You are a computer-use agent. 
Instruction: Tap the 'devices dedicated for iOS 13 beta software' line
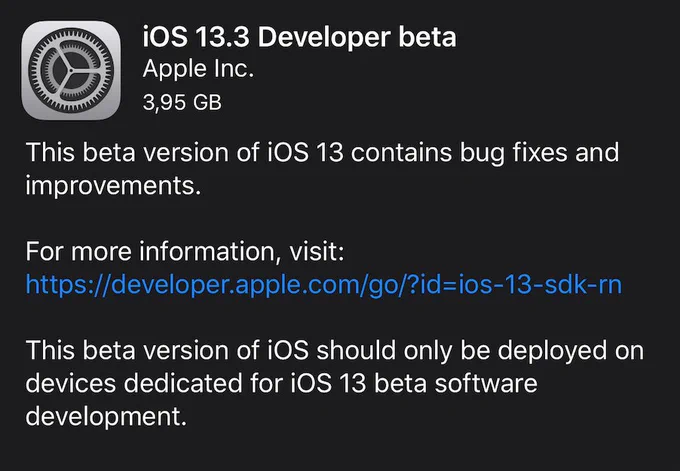281,383
